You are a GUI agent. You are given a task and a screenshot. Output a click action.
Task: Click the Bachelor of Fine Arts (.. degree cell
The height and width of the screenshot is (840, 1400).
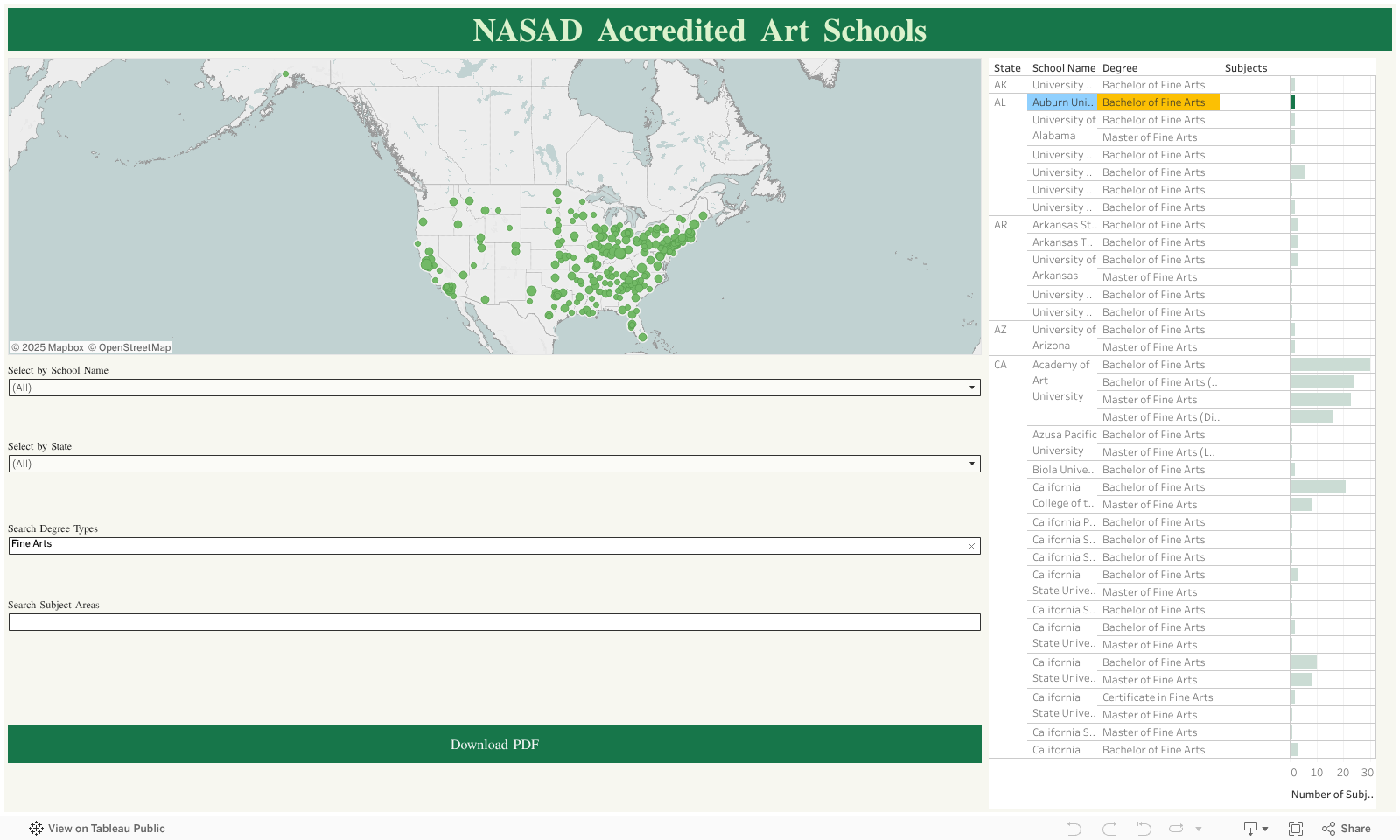(x=1159, y=382)
